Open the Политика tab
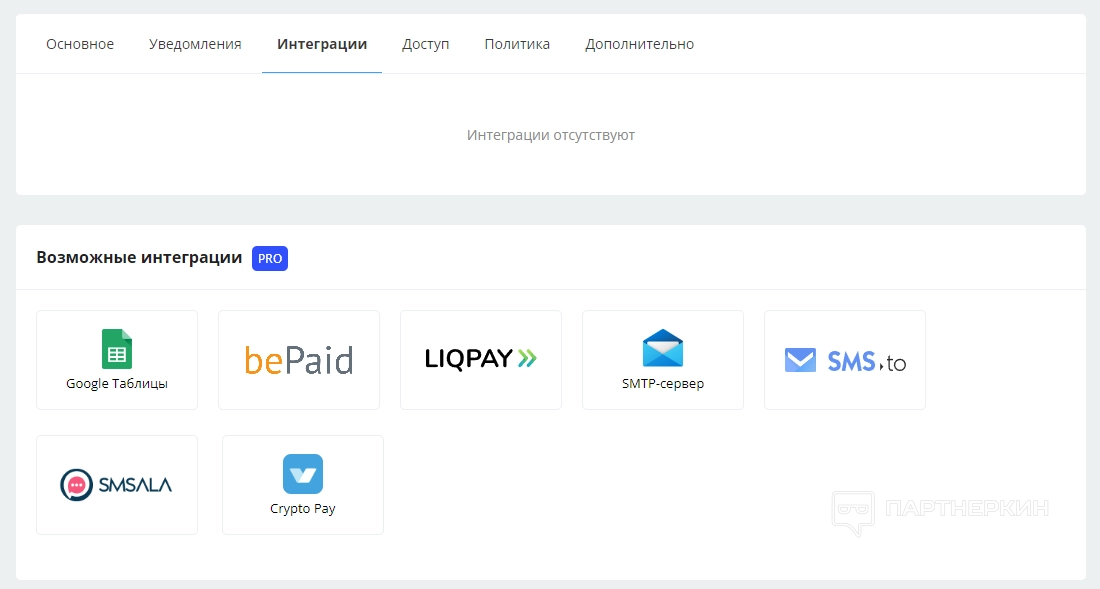 [517, 44]
